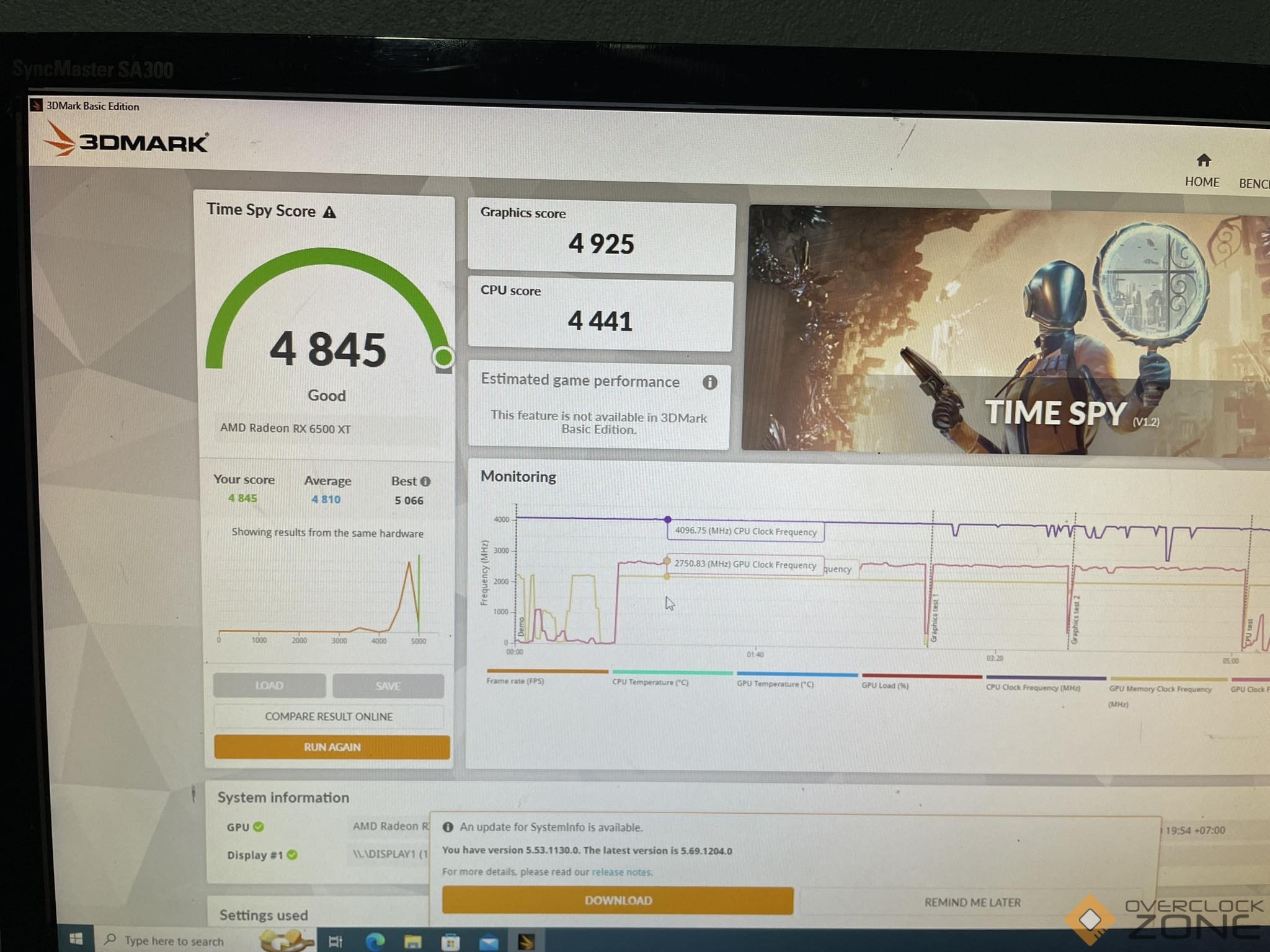Open the Windows Start button

point(76,940)
